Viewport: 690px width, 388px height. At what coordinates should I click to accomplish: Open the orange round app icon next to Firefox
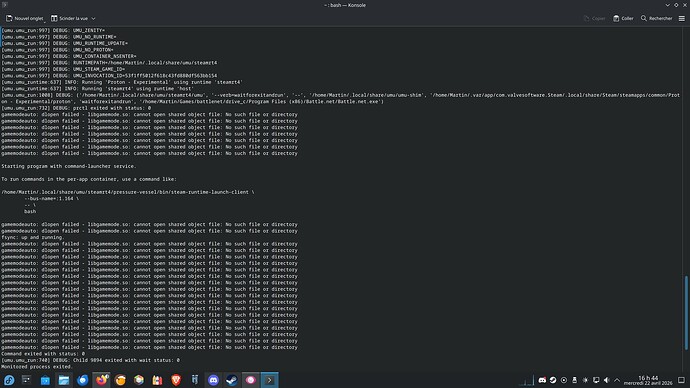(x=120, y=380)
